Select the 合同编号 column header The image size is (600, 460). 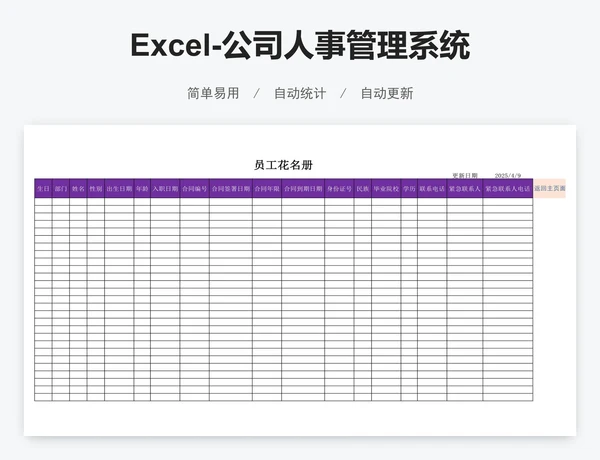(x=194, y=188)
